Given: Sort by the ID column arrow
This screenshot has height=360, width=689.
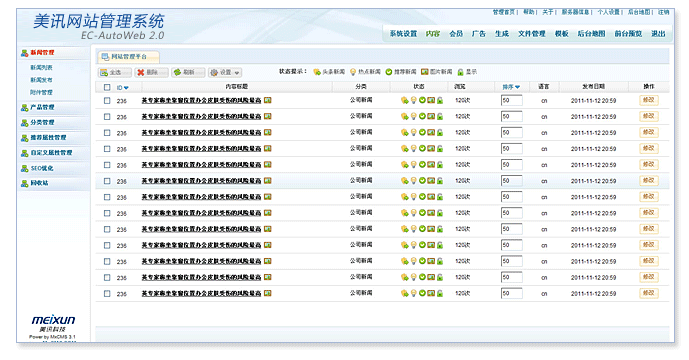Looking at the screenshot, I should coord(127,87).
